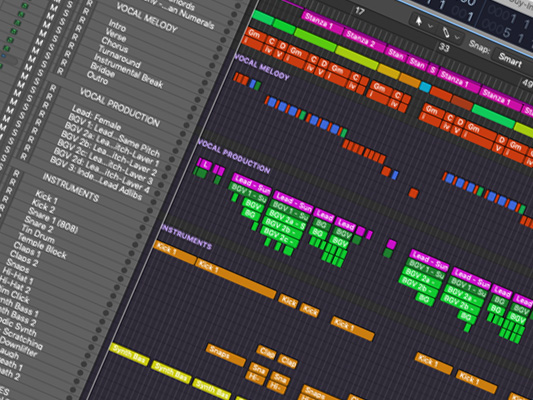Select the Temple Block track name
This screenshot has height=400, width=533.
(x=42, y=246)
